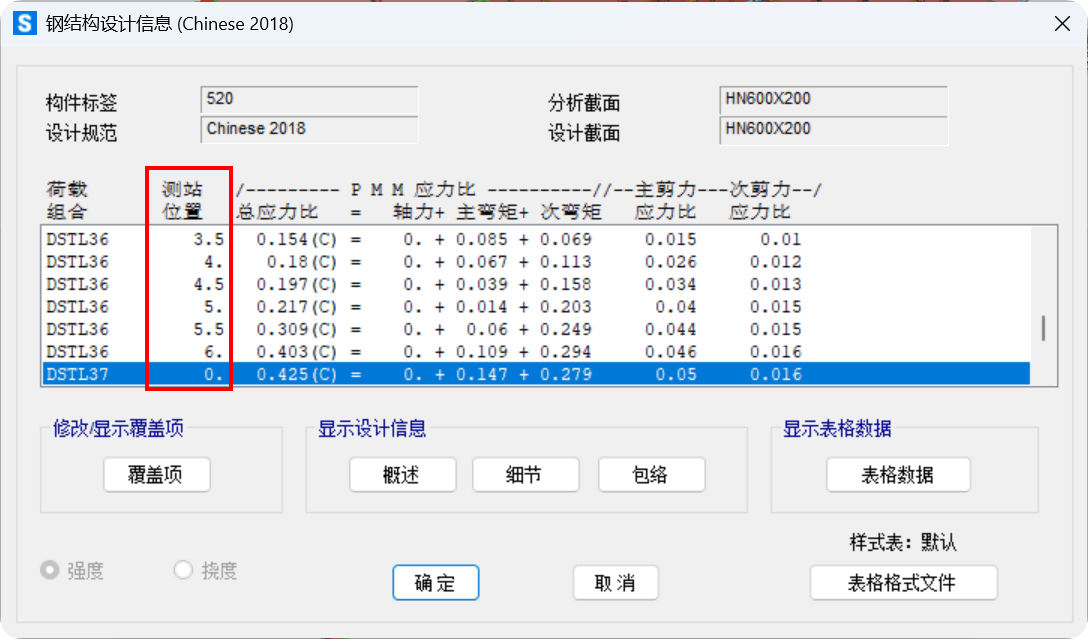Click the 覆盖项 button
This screenshot has width=1088, height=639.
click(x=156, y=475)
